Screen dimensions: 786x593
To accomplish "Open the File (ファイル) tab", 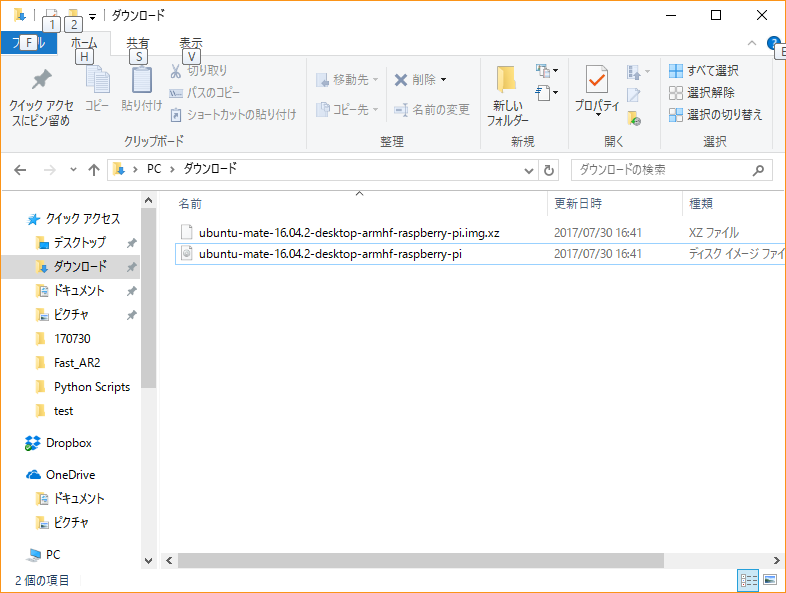I will coord(29,43).
